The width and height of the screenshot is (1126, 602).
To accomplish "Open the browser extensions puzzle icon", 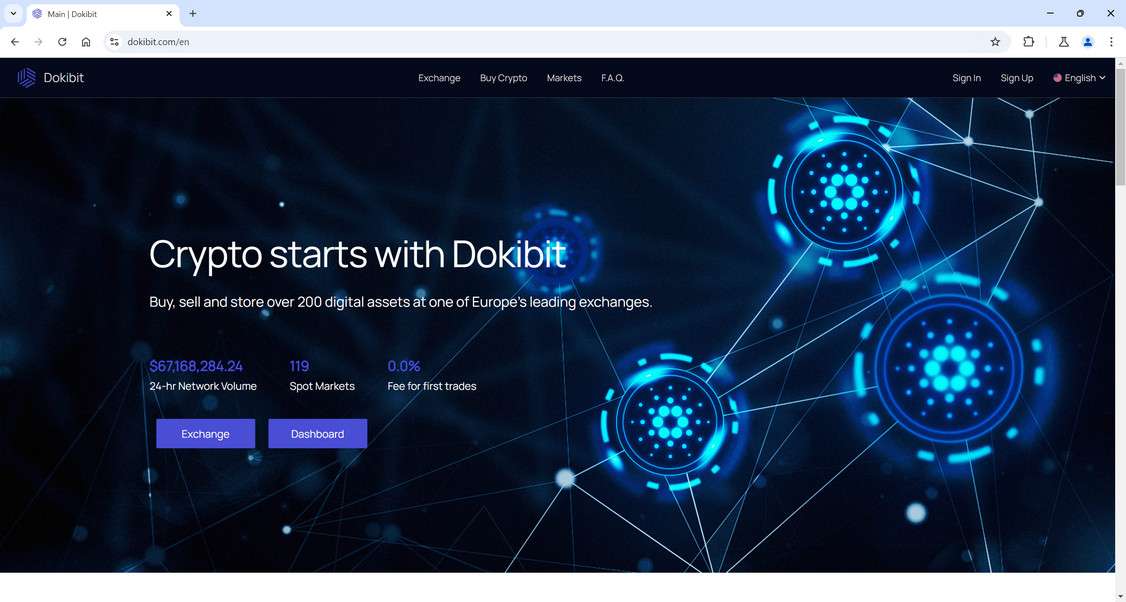I will coord(1028,42).
